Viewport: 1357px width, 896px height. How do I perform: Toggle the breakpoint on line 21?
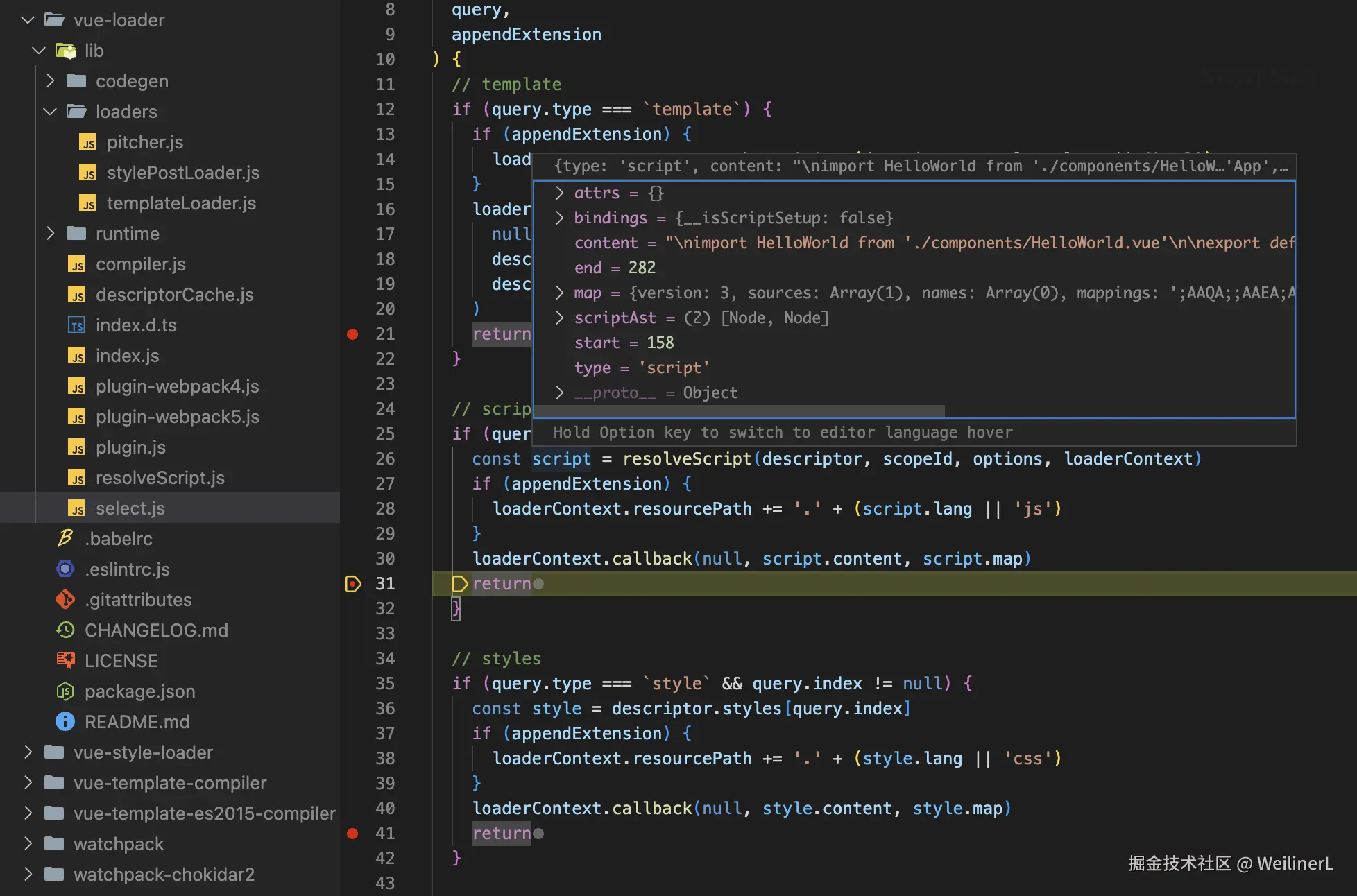pyautogui.click(x=352, y=334)
